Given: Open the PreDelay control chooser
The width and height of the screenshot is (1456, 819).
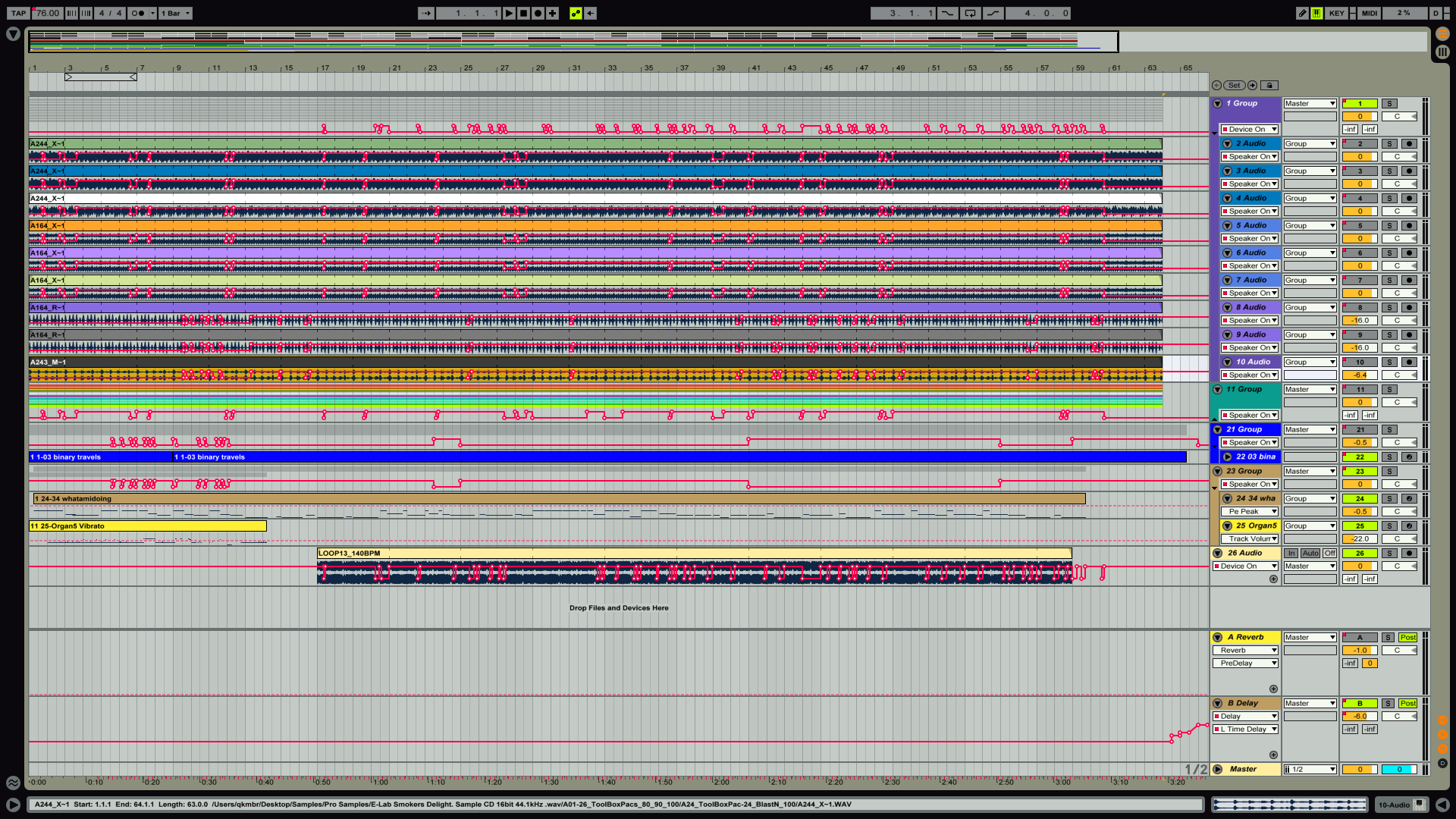Looking at the screenshot, I should point(1245,664).
